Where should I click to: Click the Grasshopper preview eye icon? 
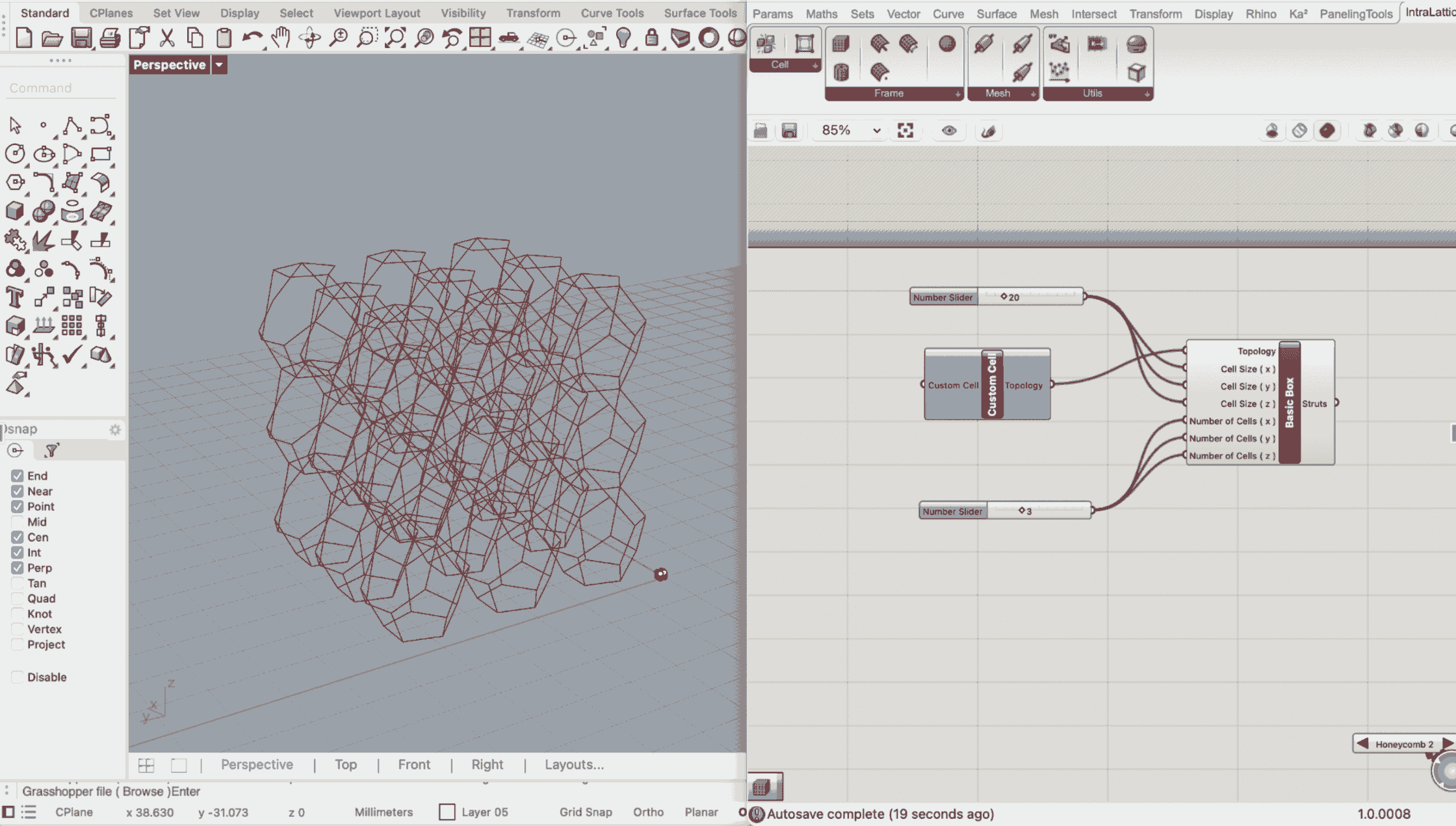(x=949, y=131)
